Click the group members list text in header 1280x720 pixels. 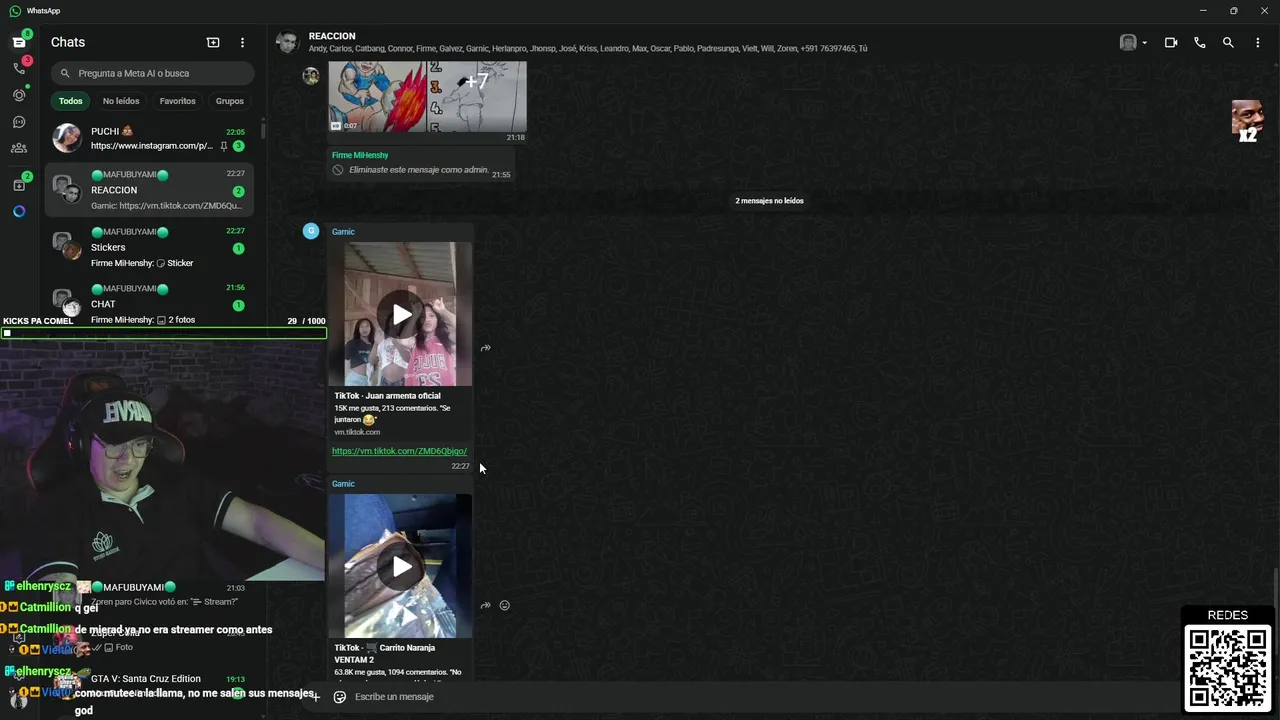coord(588,49)
